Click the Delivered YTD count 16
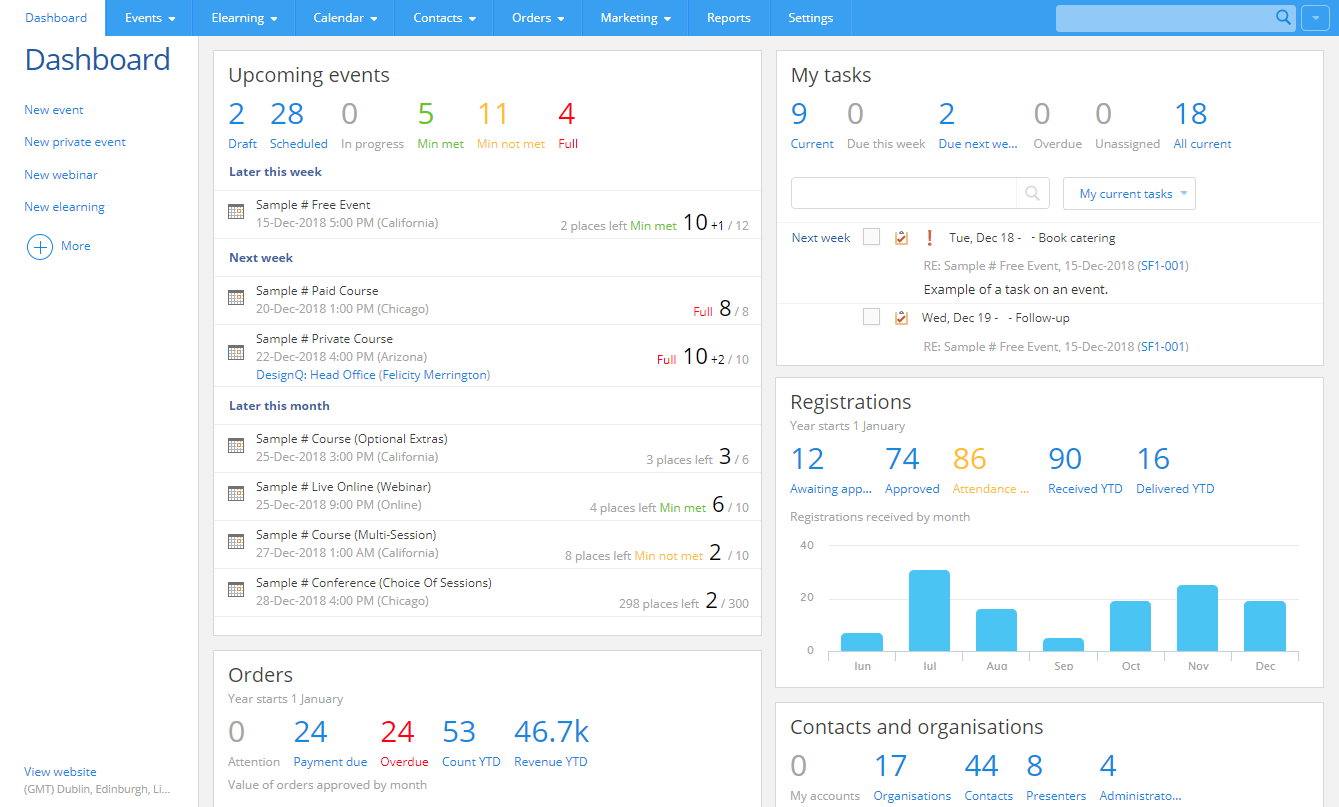This screenshot has height=807, width=1339. coord(1153,459)
